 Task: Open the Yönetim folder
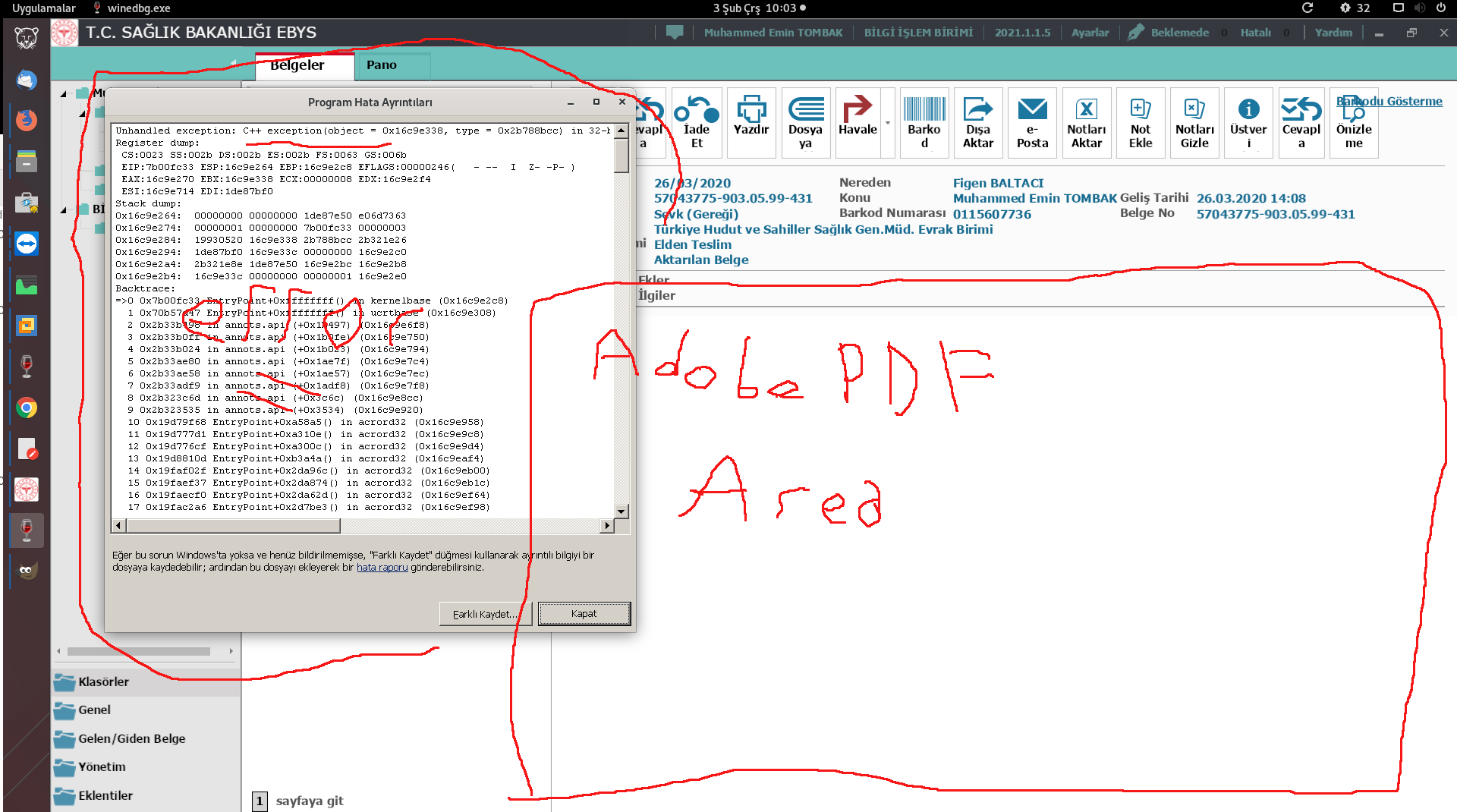pos(102,767)
